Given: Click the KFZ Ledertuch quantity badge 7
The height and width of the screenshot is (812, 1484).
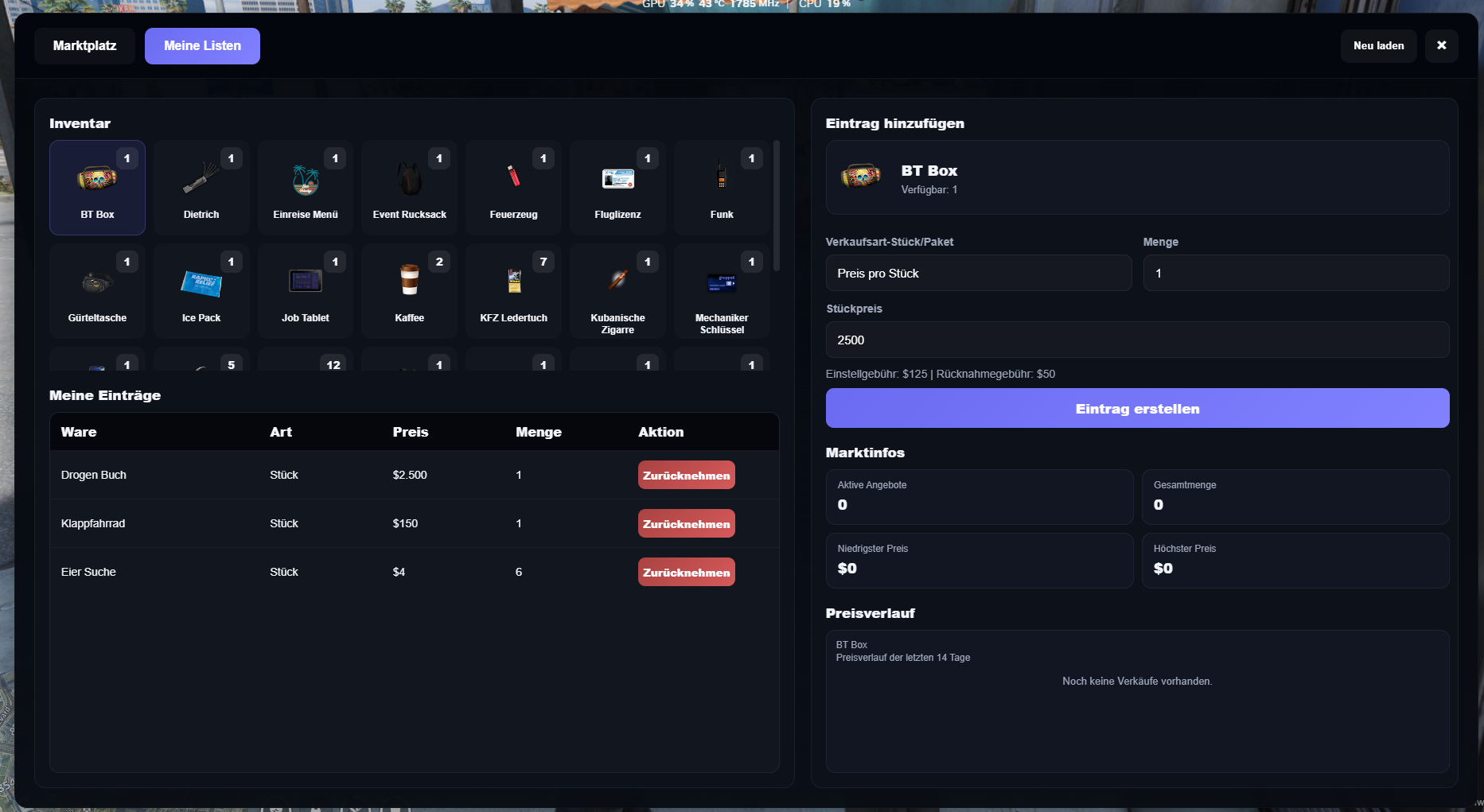Looking at the screenshot, I should click(543, 262).
